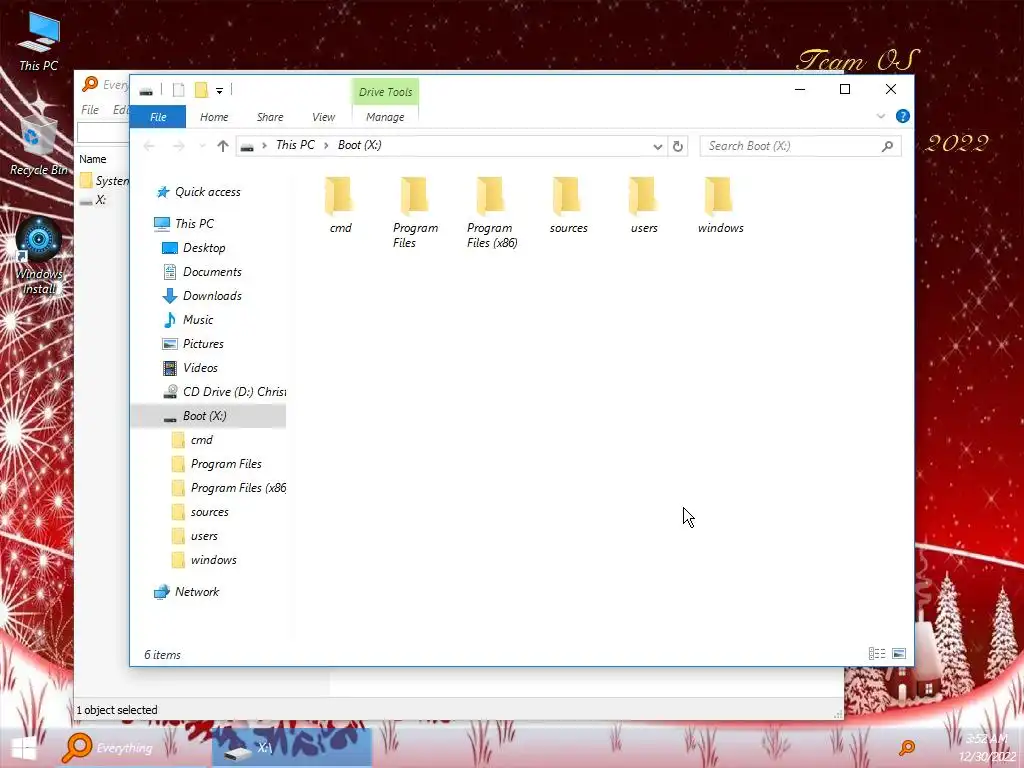The image size is (1024, 768).
Task: Select sources folder in navigation tree
Action: [210, 512]
